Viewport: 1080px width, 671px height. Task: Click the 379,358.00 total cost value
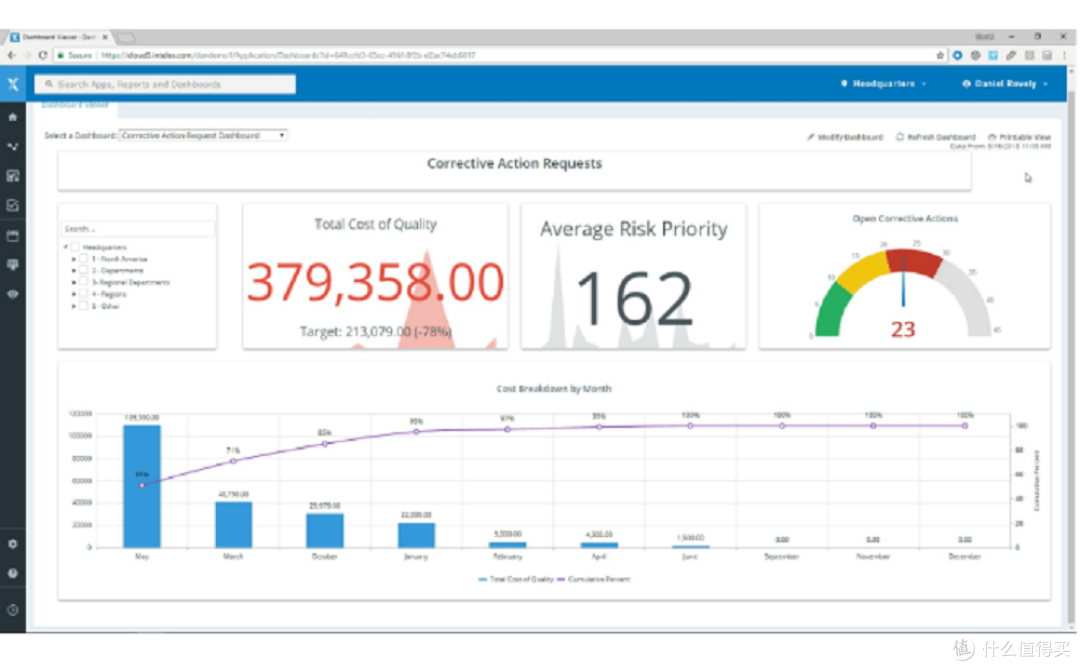[x=375, y=282]
